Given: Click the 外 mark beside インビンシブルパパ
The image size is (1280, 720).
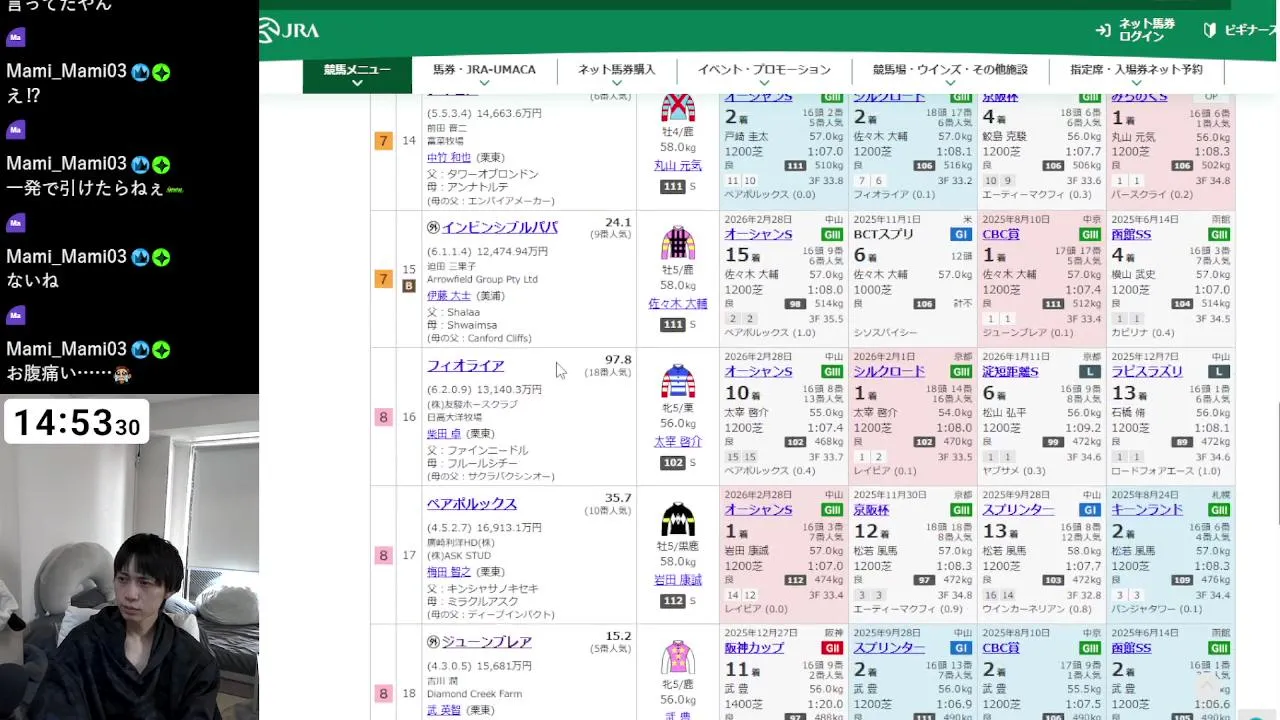Looking at the screenshot, I should [433, 228].
